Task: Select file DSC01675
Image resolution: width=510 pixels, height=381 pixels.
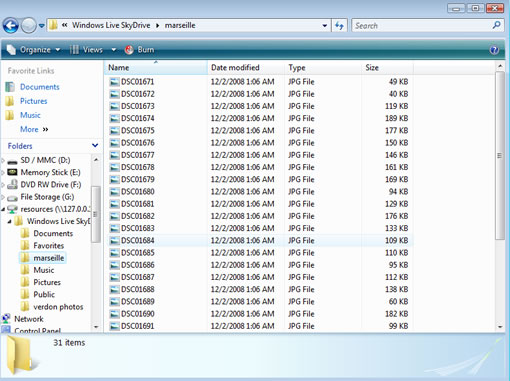Action: tap(137, 131)
